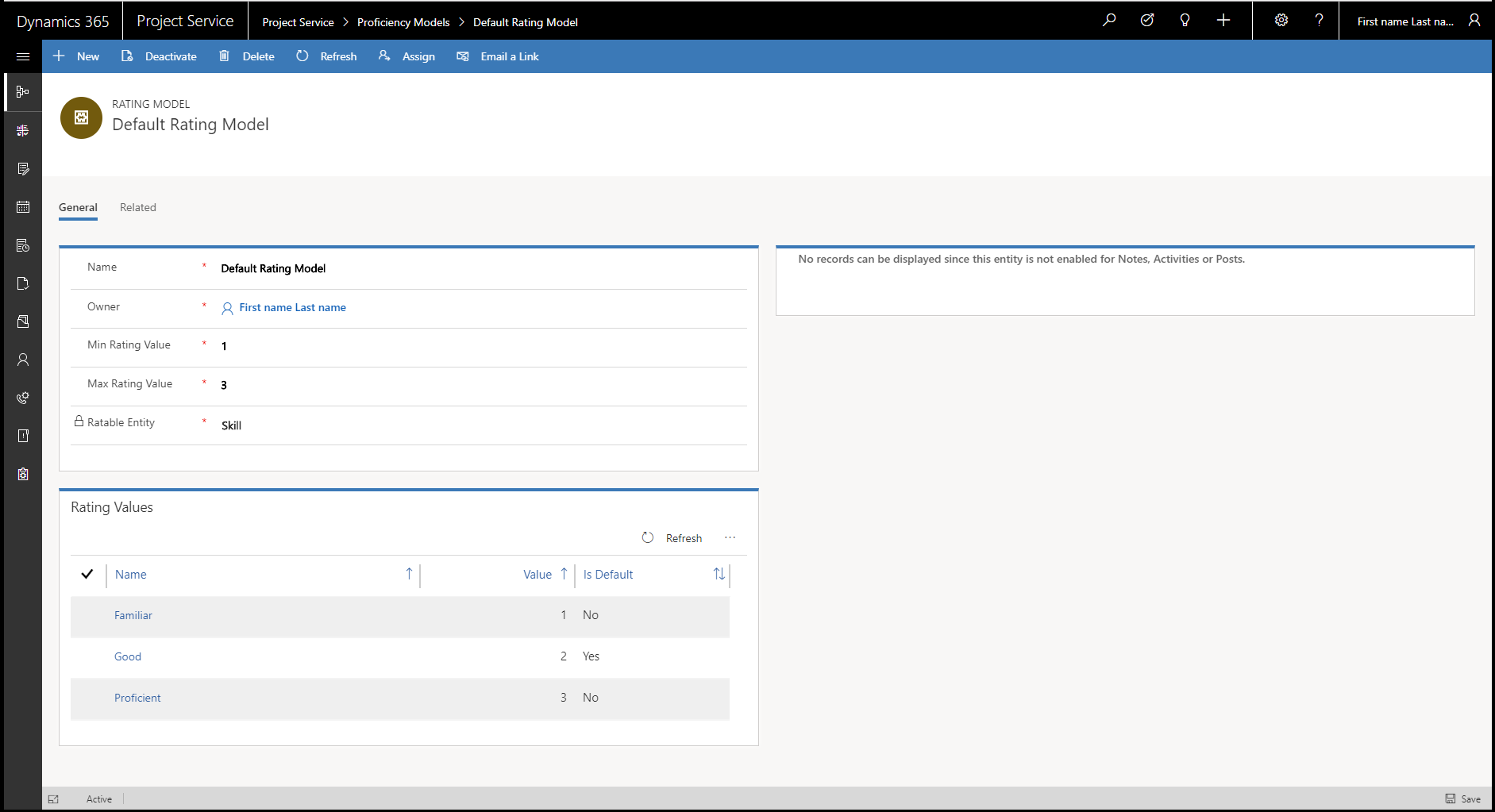The image size is (1495, 812).
Task: Click the Active status text
Action: 99,799
